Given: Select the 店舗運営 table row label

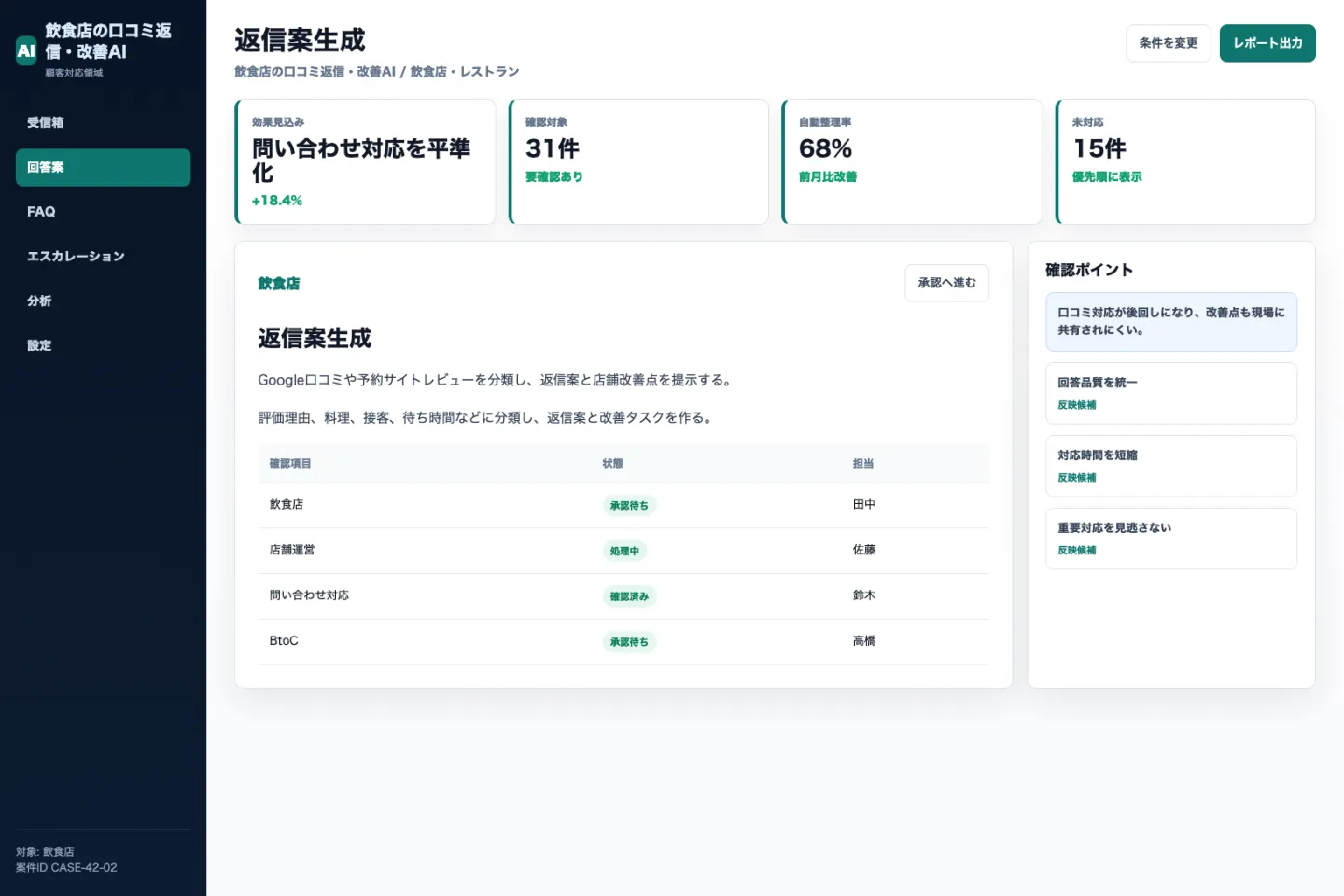Looking at the screenshot, I should click(x=292, y=550).
